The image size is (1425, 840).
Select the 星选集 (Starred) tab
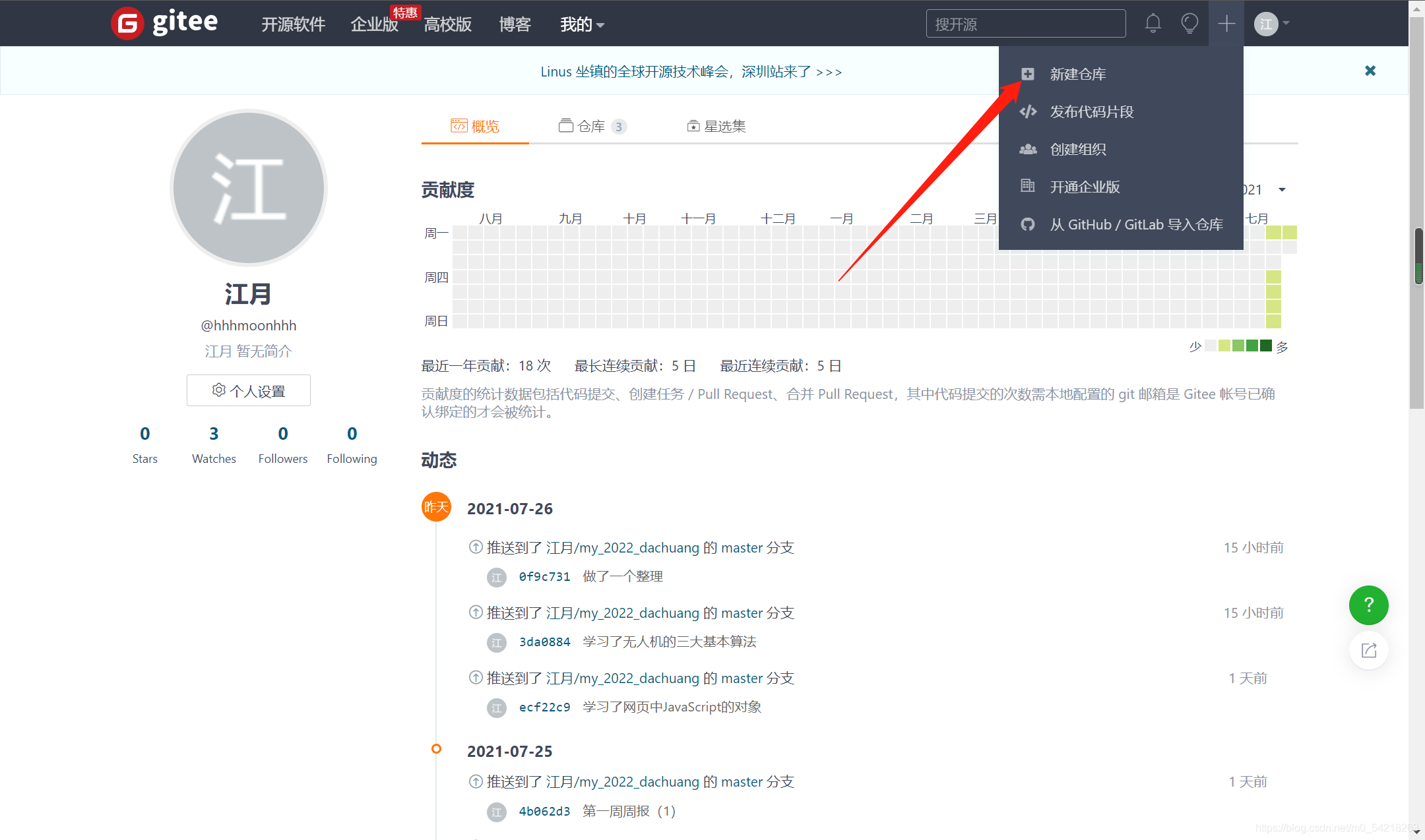718,125
